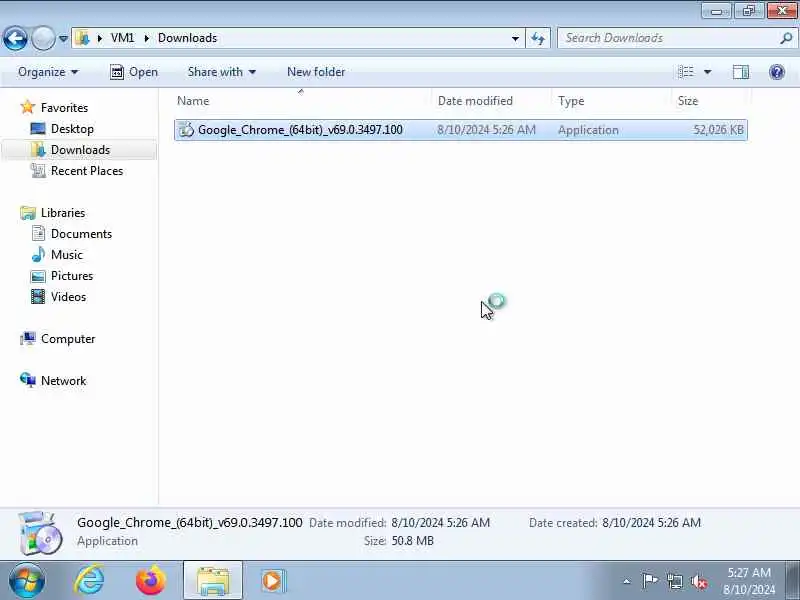This screenshot has height=600, width=800.
Task: Launch Internet Explorer from the taskbar
Action: (x=90, y=580)
